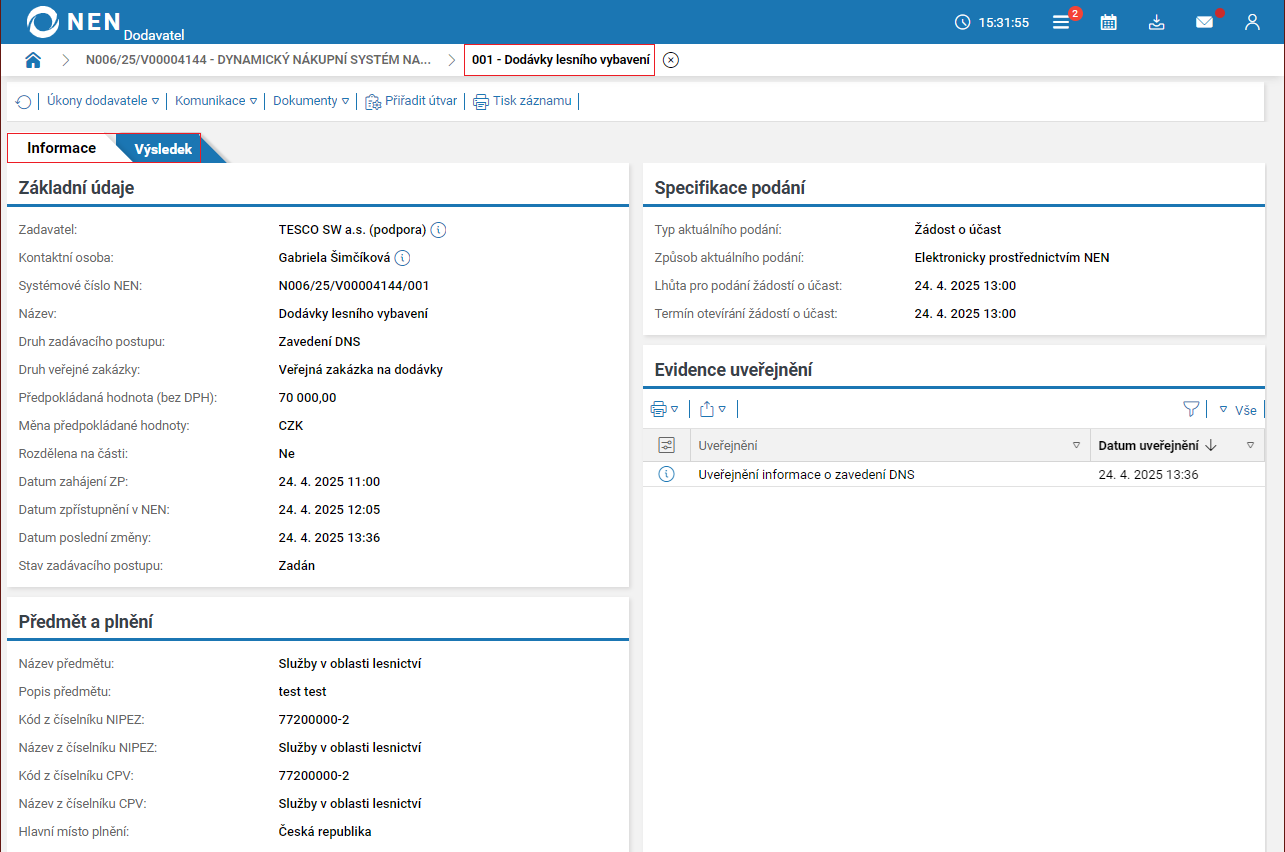Image resolution: width=1285 pixels, height=852 pixels.
Task: Go to home via house icon
Action: click(x=33, y=60)
